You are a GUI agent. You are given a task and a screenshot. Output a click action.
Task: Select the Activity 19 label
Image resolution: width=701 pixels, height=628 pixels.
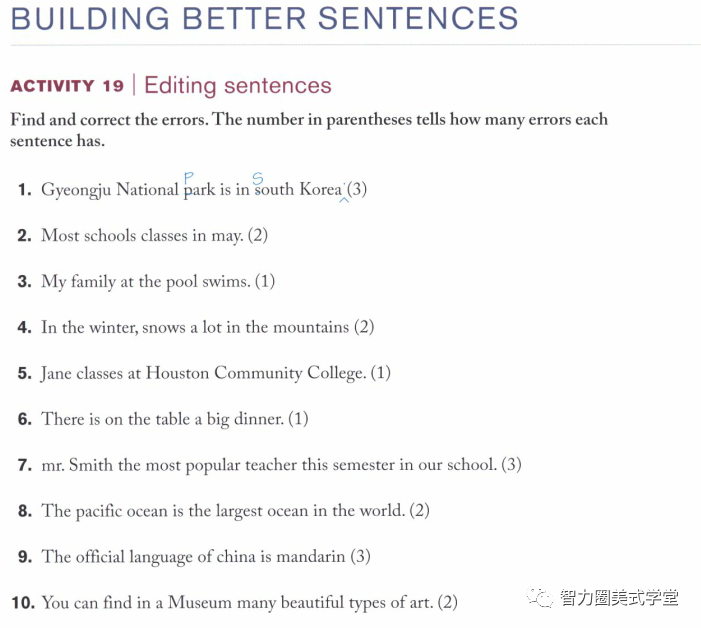[67, 85]
